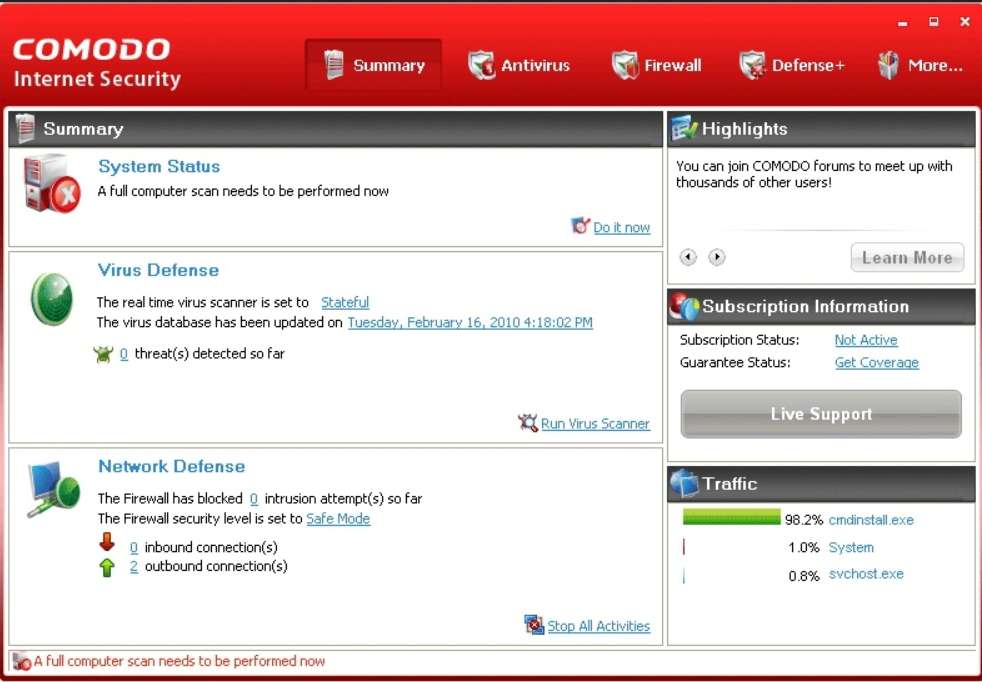Click the threats detected count link

(123, 354)
